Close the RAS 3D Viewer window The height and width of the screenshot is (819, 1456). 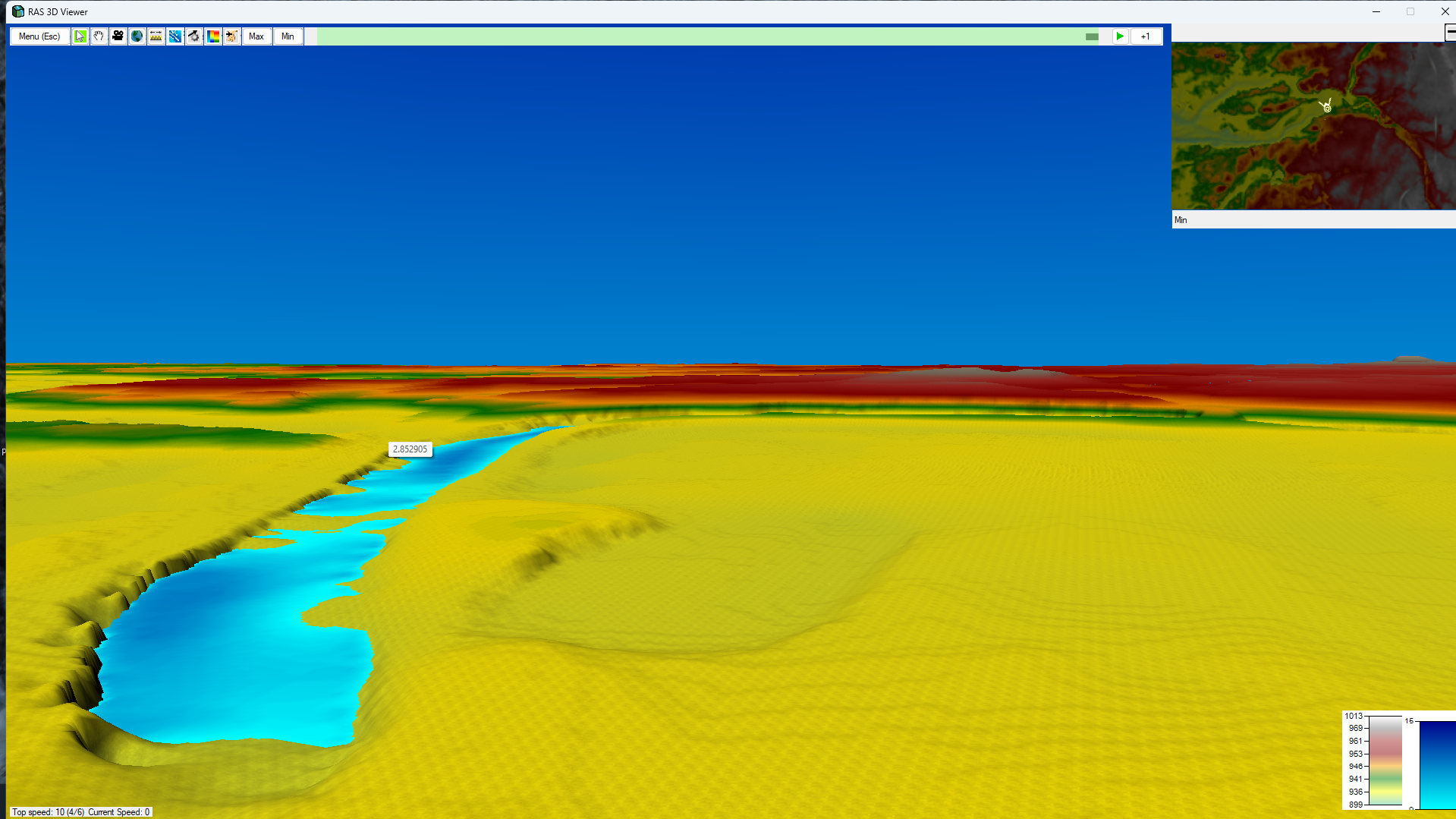click(x=1445, y=11)
